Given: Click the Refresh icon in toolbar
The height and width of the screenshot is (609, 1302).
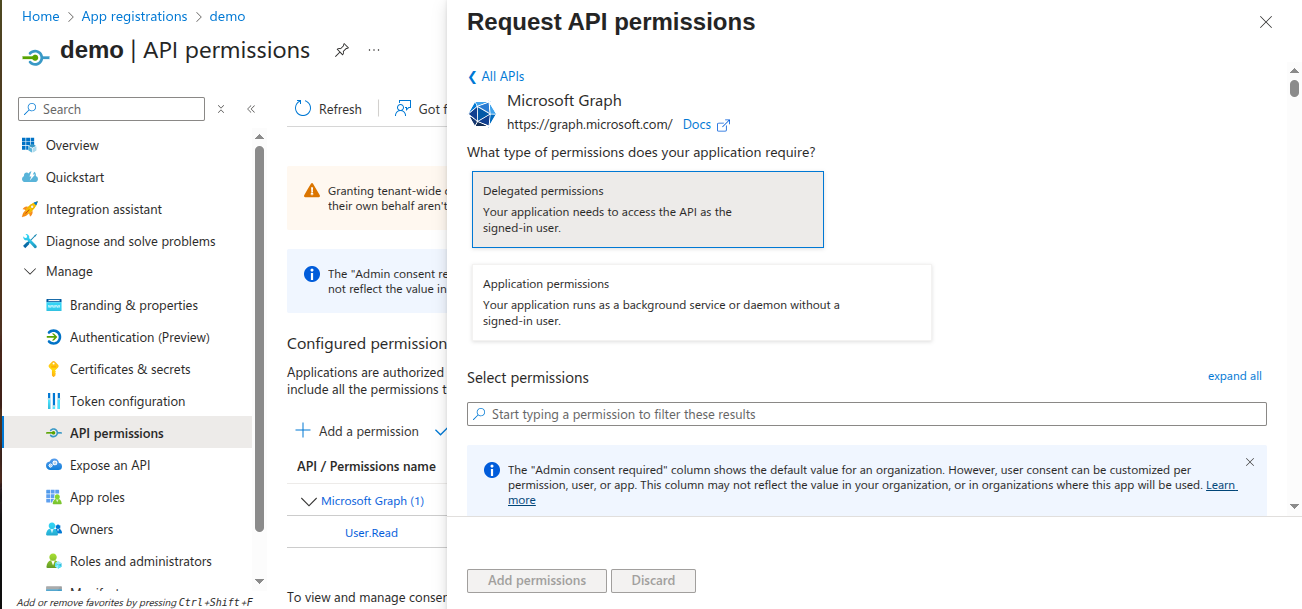Looking at the screenshot, I should pos(303,109).
